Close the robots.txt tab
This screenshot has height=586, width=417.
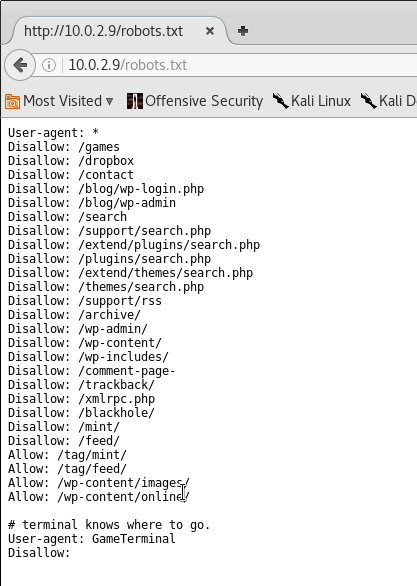(x=210, y=31)
